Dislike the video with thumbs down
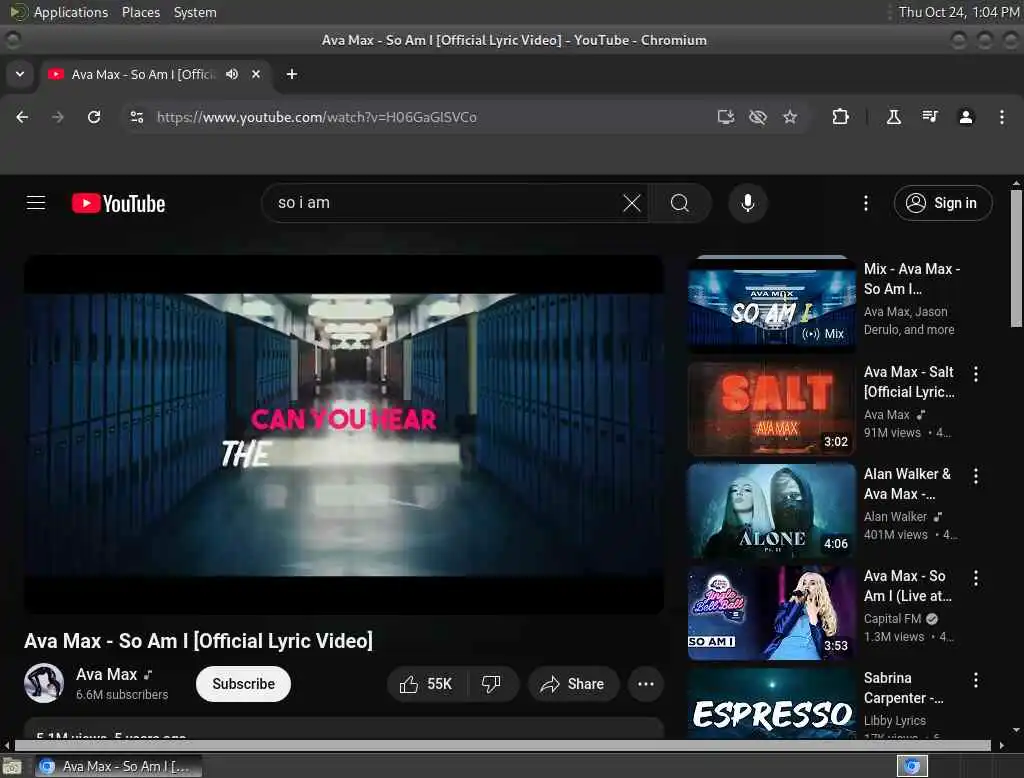This screenshot has height=778, width=1024. pos(491,684)
